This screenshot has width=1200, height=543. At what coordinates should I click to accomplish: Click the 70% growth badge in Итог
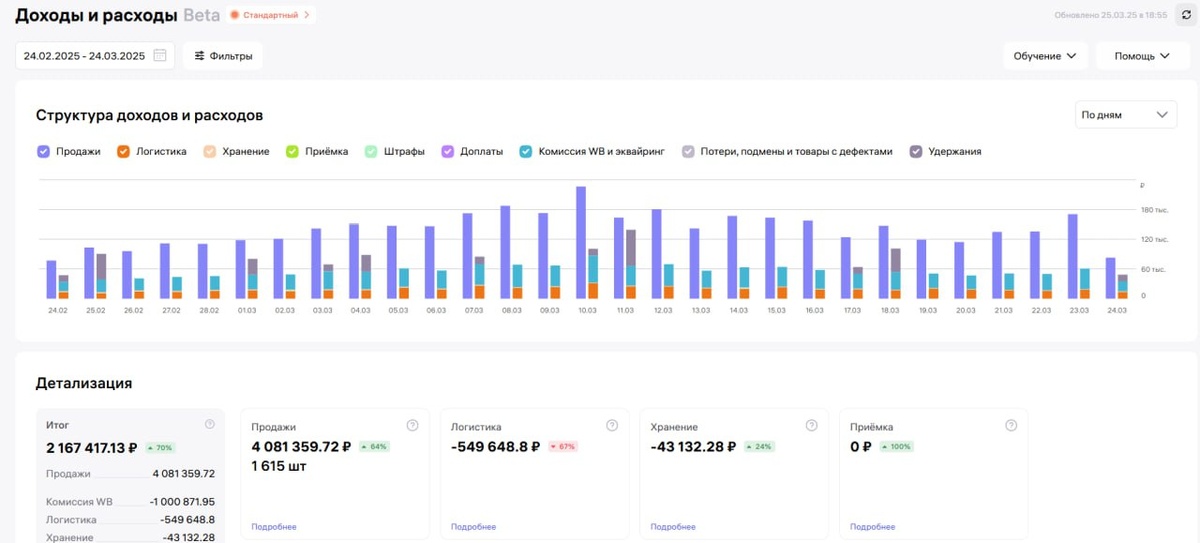click(x=160, y=448)
